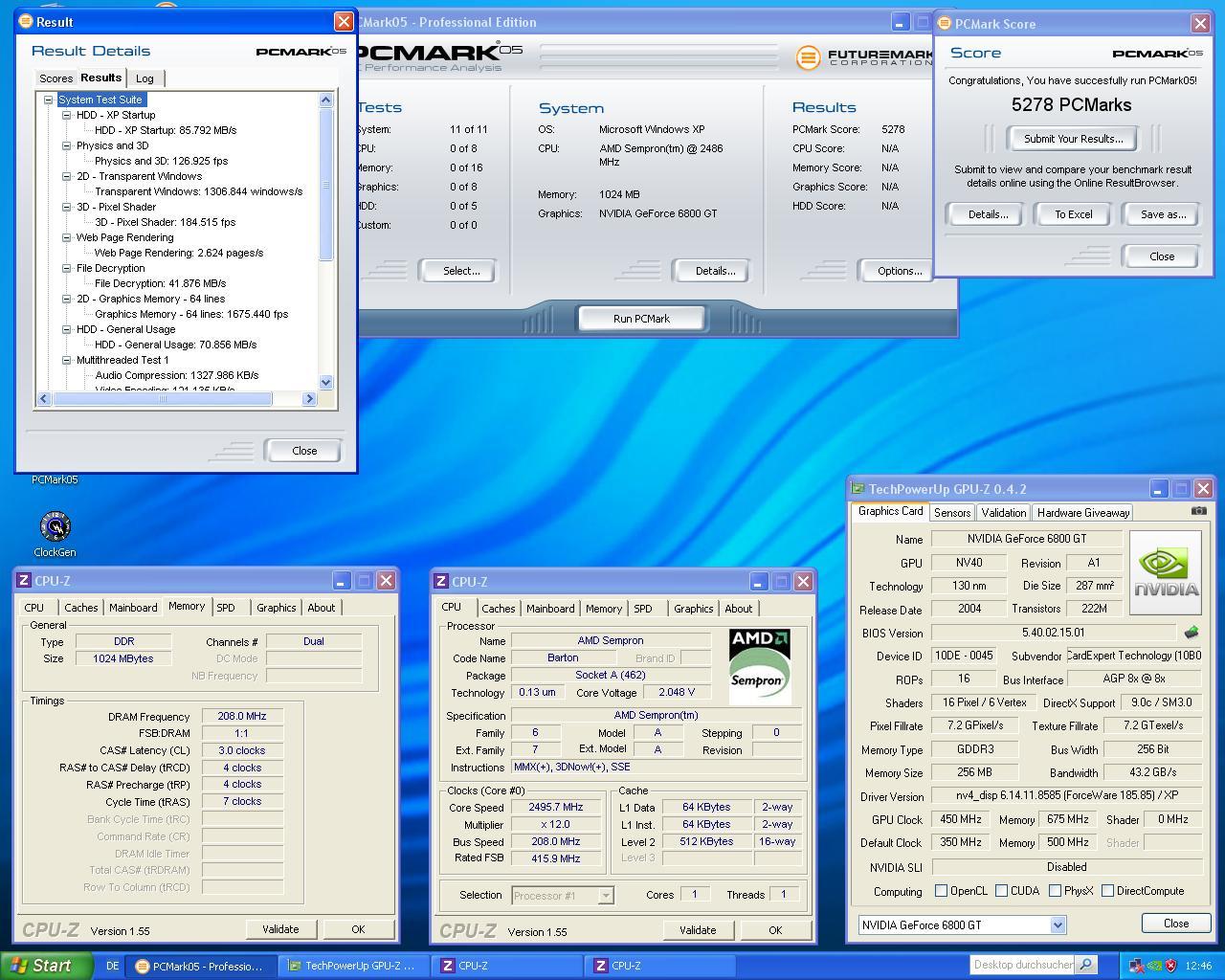Click Submit Your Results button
The height and width of the screenshot is (980, 1225).
click(1073, 139)
